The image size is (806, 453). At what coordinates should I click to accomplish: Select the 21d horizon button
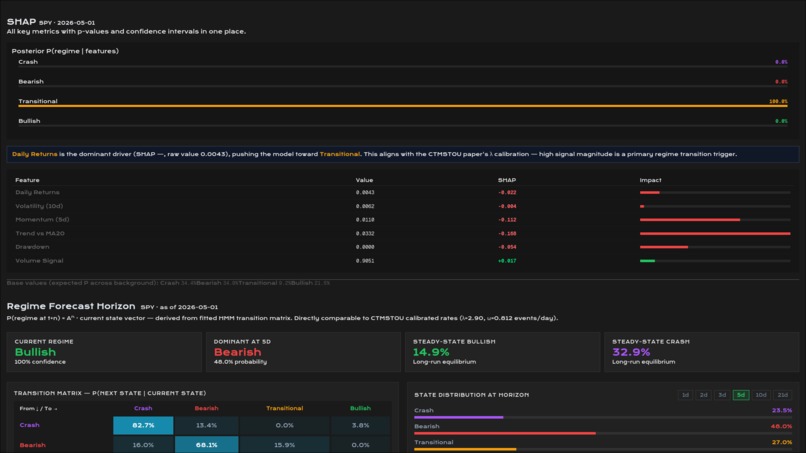tap(782, 395)
